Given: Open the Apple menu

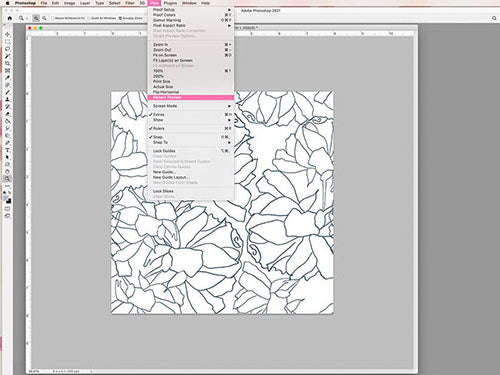Looking at the screenshot, I should [x=7, y=3].
